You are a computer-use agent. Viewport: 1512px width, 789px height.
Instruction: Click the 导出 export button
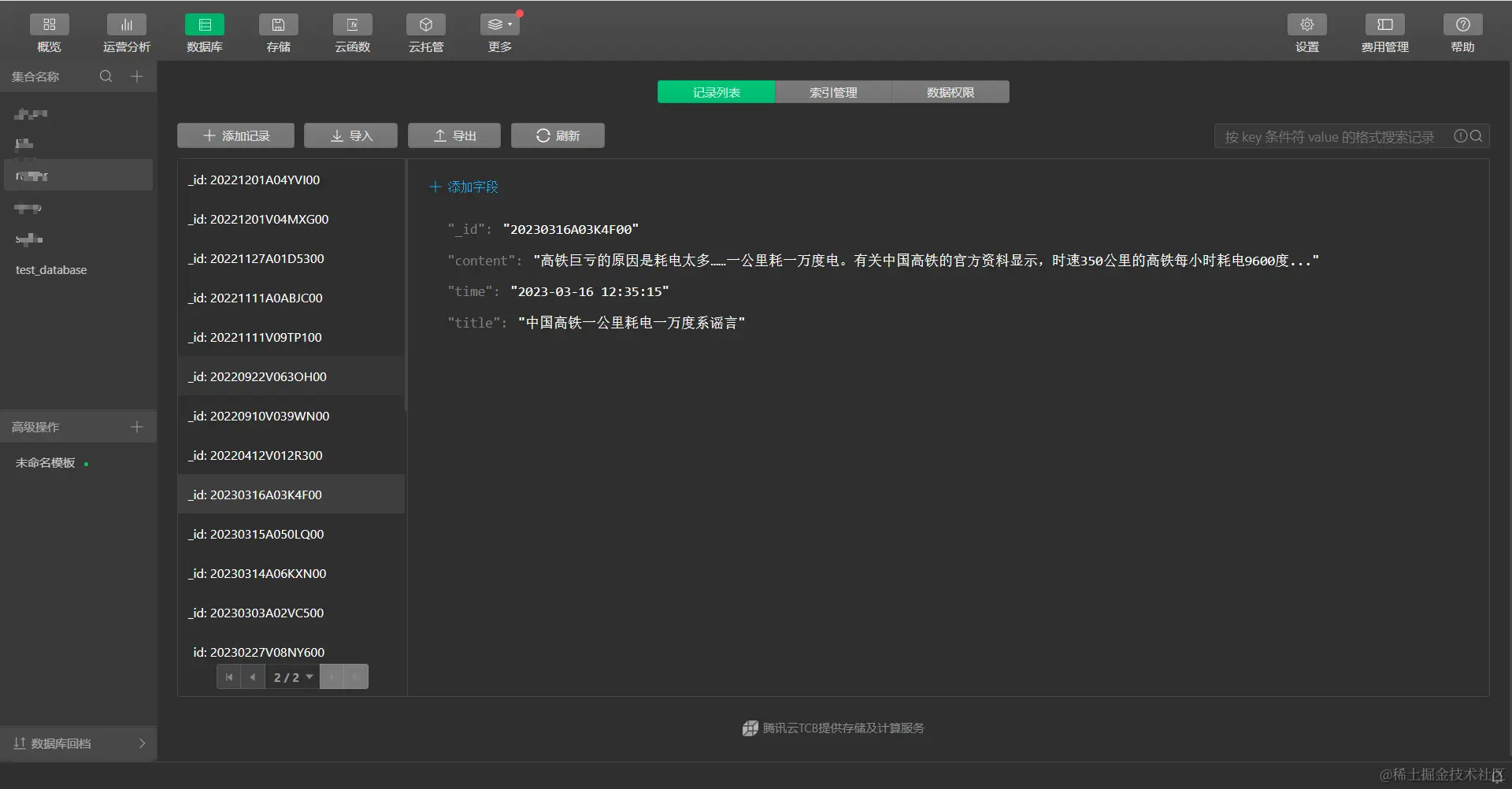pyautogui.click(x=454, y=135)
